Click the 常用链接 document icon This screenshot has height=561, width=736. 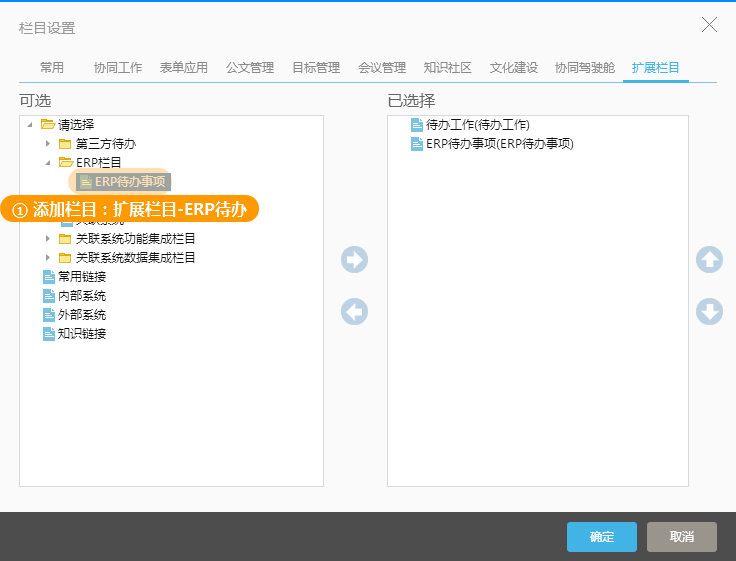[x=49, y=277]
